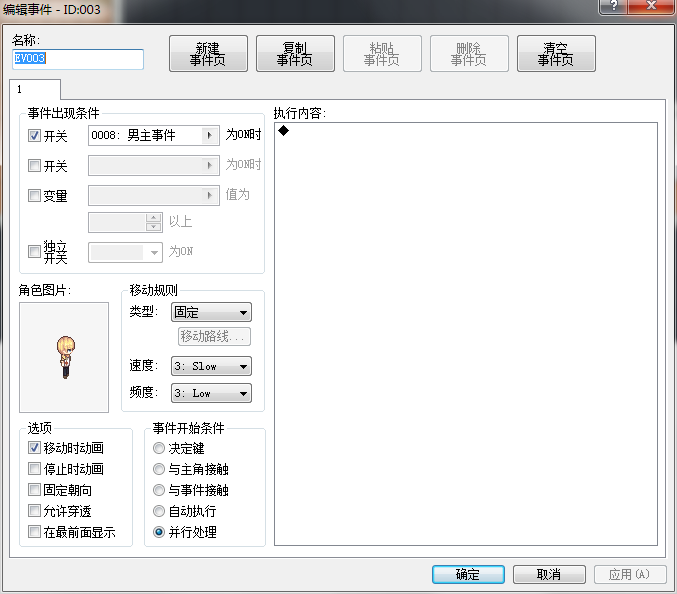
Task: Confirm with the 确定 button
Action: [468, 574]
